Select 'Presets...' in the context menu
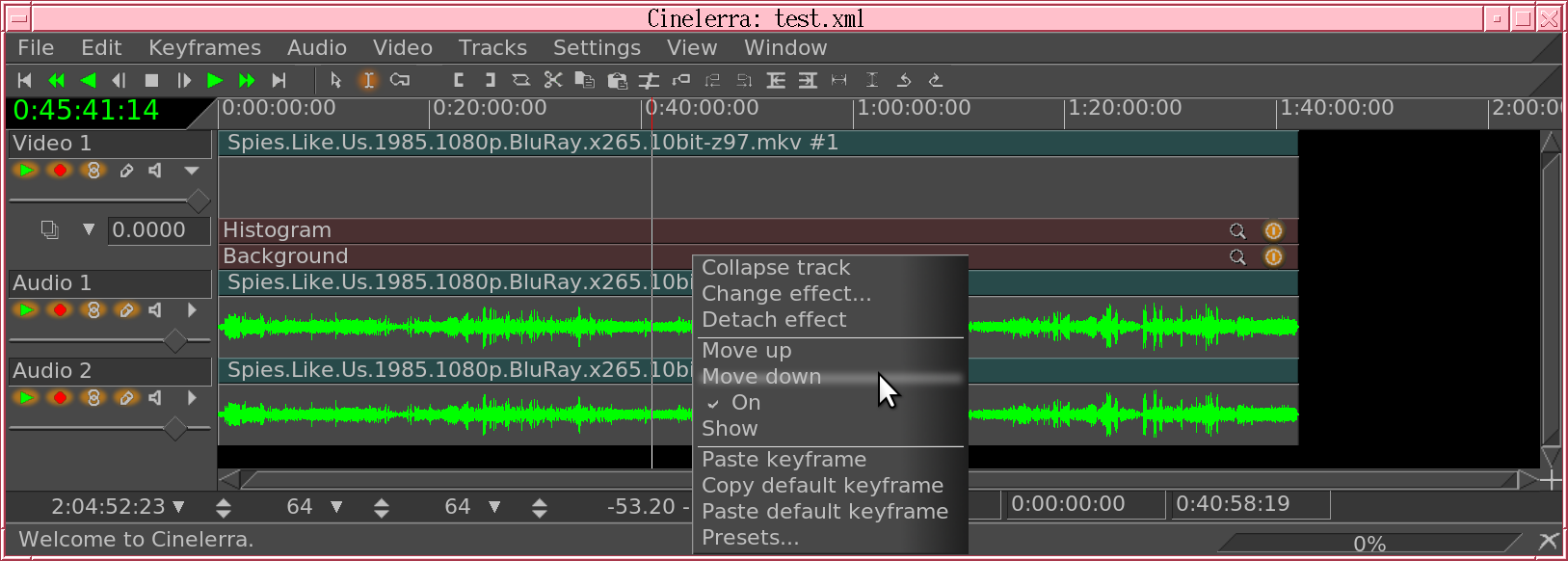1568x561 pixels. [750, 538]
